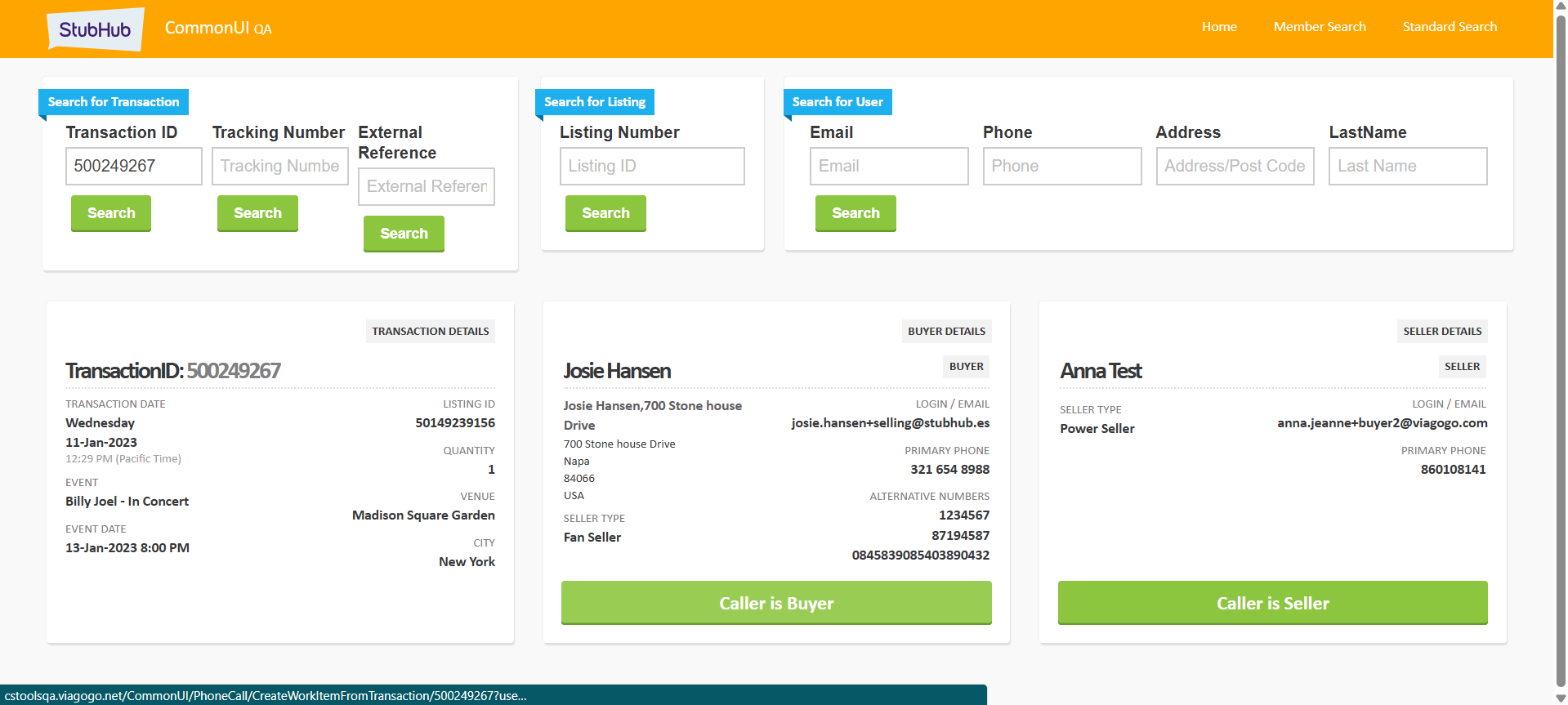
Task: Choose Caller is Seller button
Action: 1271,603
